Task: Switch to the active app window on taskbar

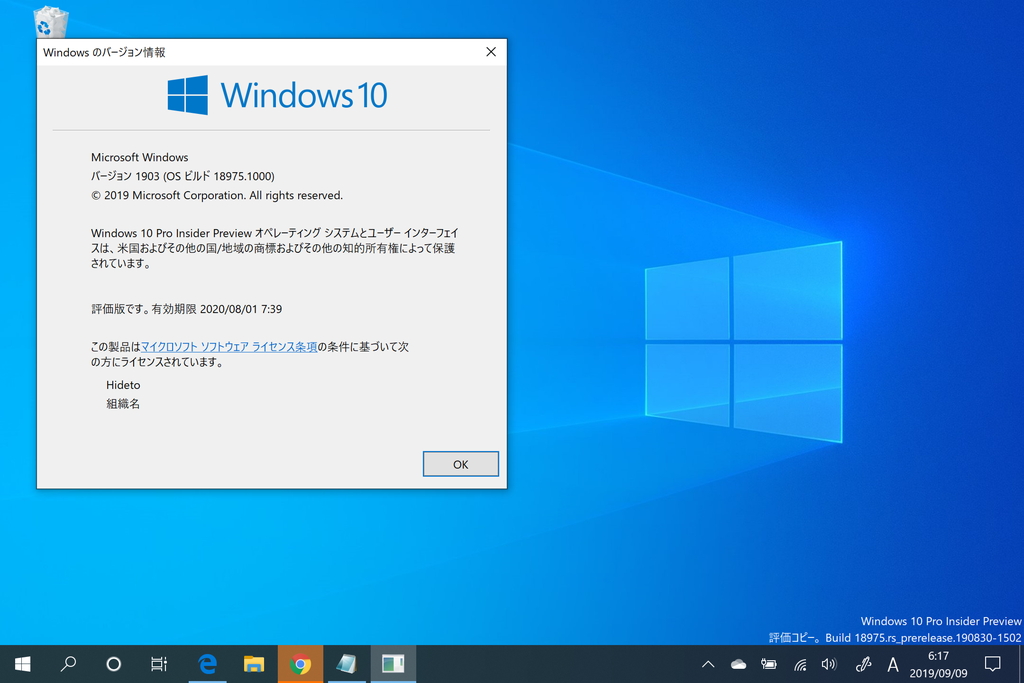Action: tap(392, 663)
